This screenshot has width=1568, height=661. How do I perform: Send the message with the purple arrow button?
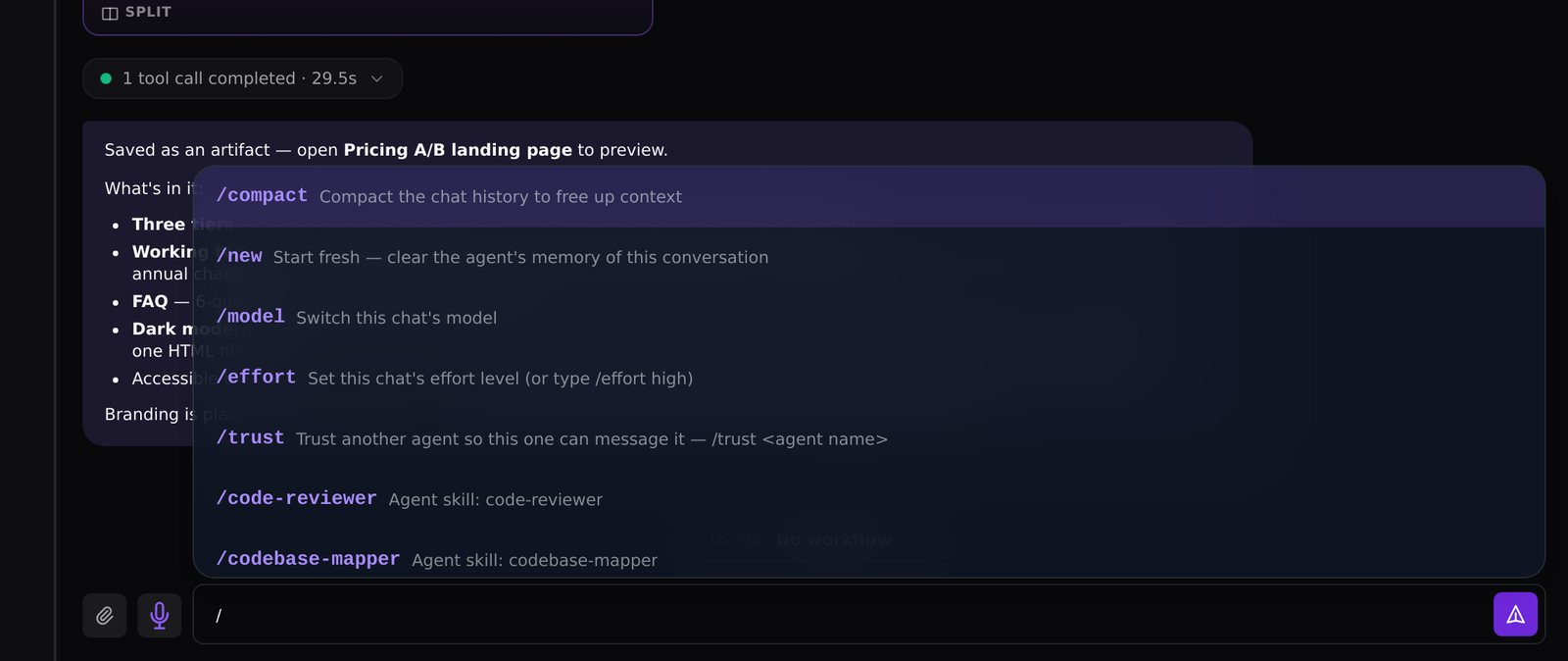coord(1515,615)
